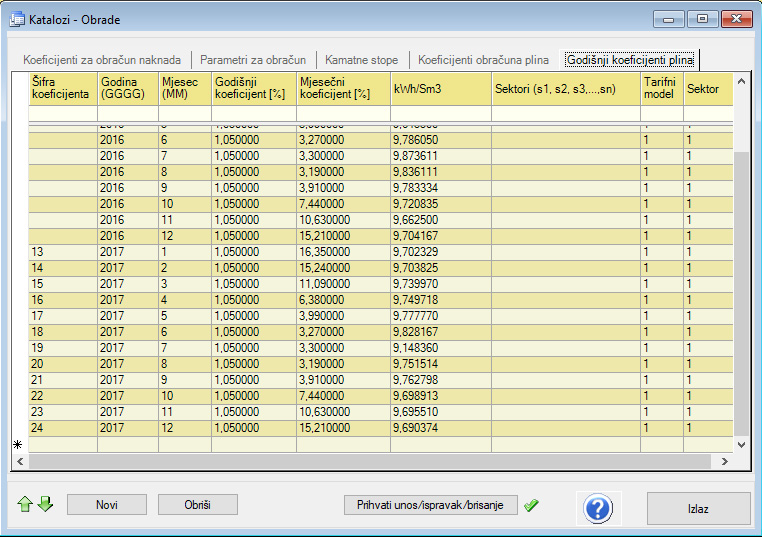Switch to Koeficijenti za obračun naknada tab
The width and height of the screenshot is (762, 537).
click(102, 60)
